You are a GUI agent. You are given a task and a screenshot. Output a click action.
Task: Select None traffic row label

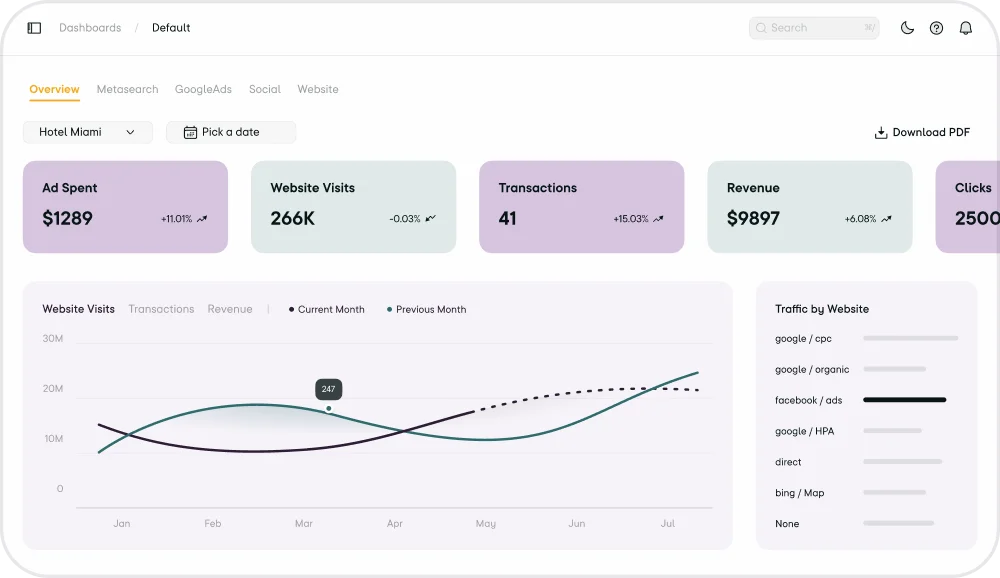[787, 524]
